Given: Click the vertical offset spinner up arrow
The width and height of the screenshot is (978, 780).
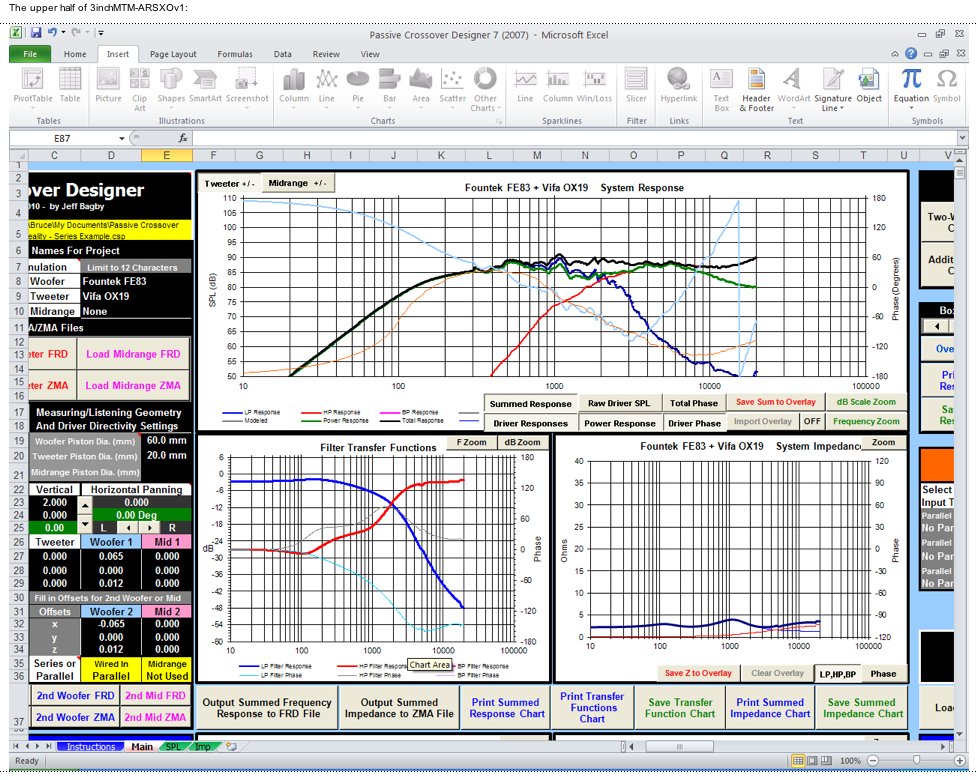Looking at the screenshot, I should 85,504.
